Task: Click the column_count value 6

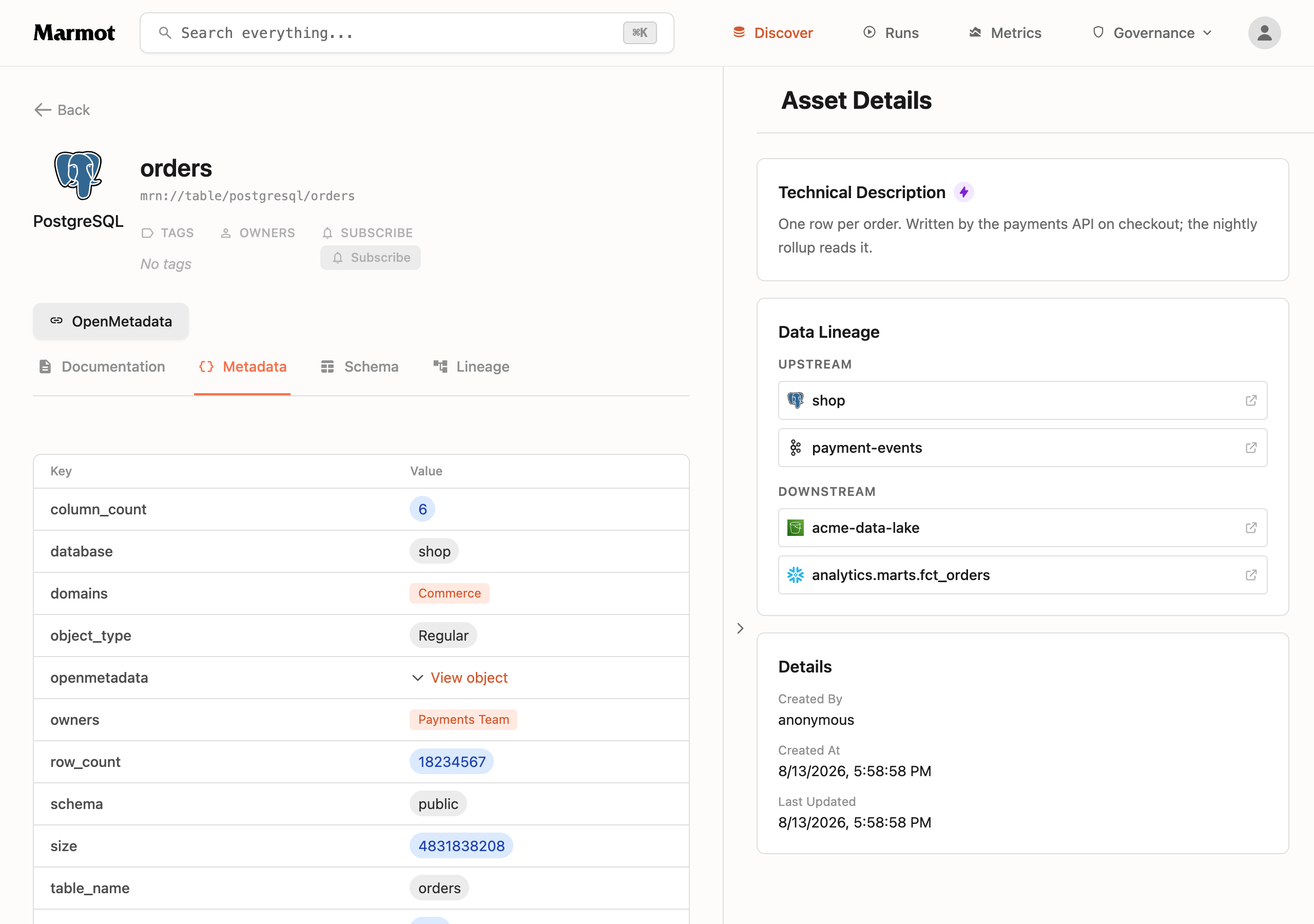Action: pos(422,510)
